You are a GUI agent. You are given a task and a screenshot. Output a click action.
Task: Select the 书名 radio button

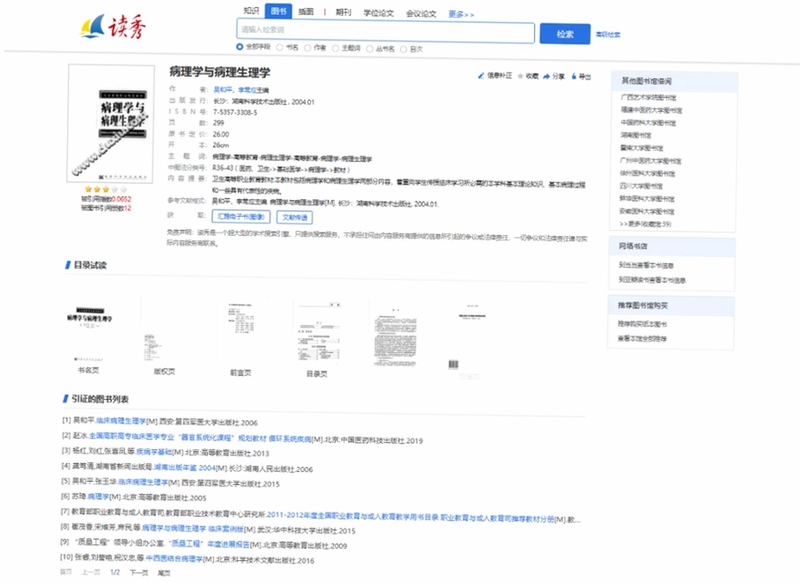tap(280, 47)
